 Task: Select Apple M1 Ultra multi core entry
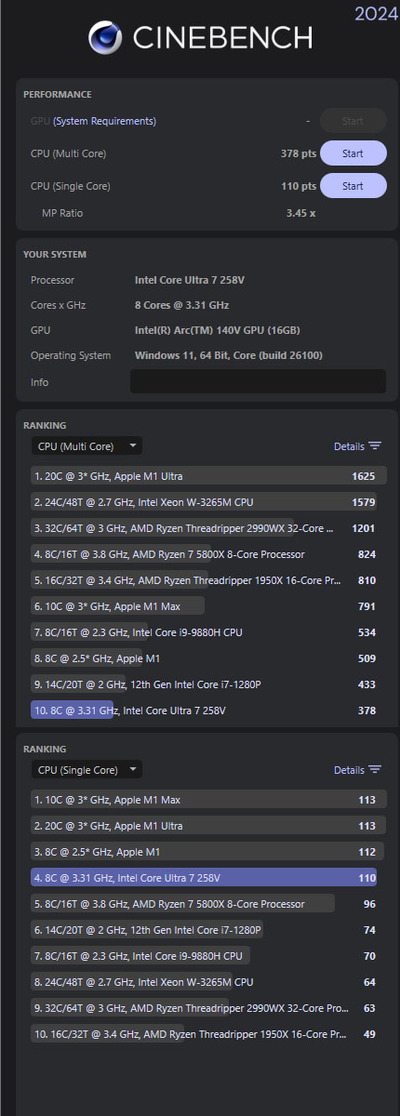click(209, 476)
